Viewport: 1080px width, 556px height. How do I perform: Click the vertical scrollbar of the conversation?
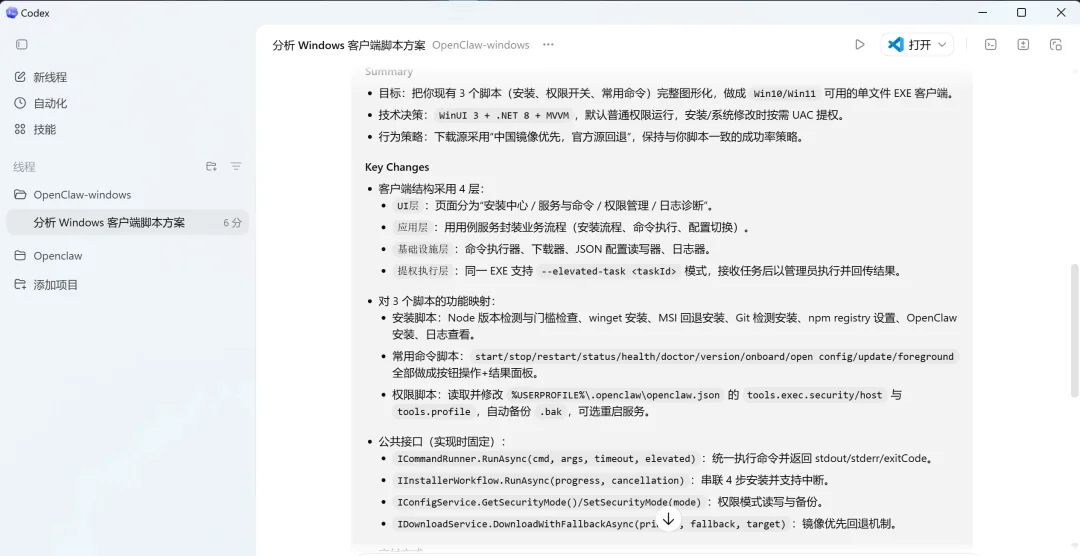1074,331
